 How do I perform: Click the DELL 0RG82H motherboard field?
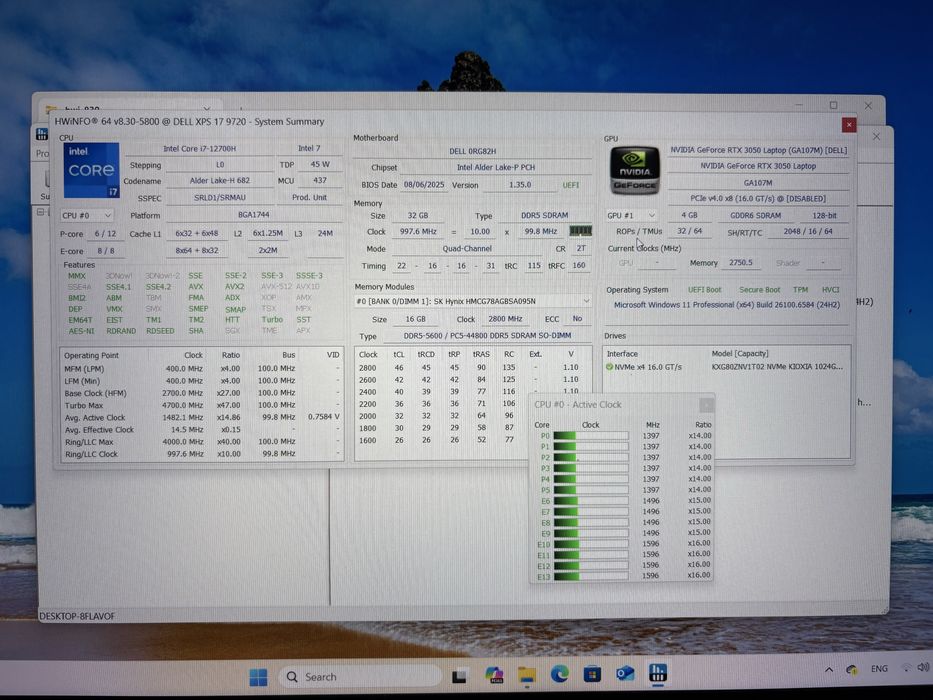click(x=472, y=151)
